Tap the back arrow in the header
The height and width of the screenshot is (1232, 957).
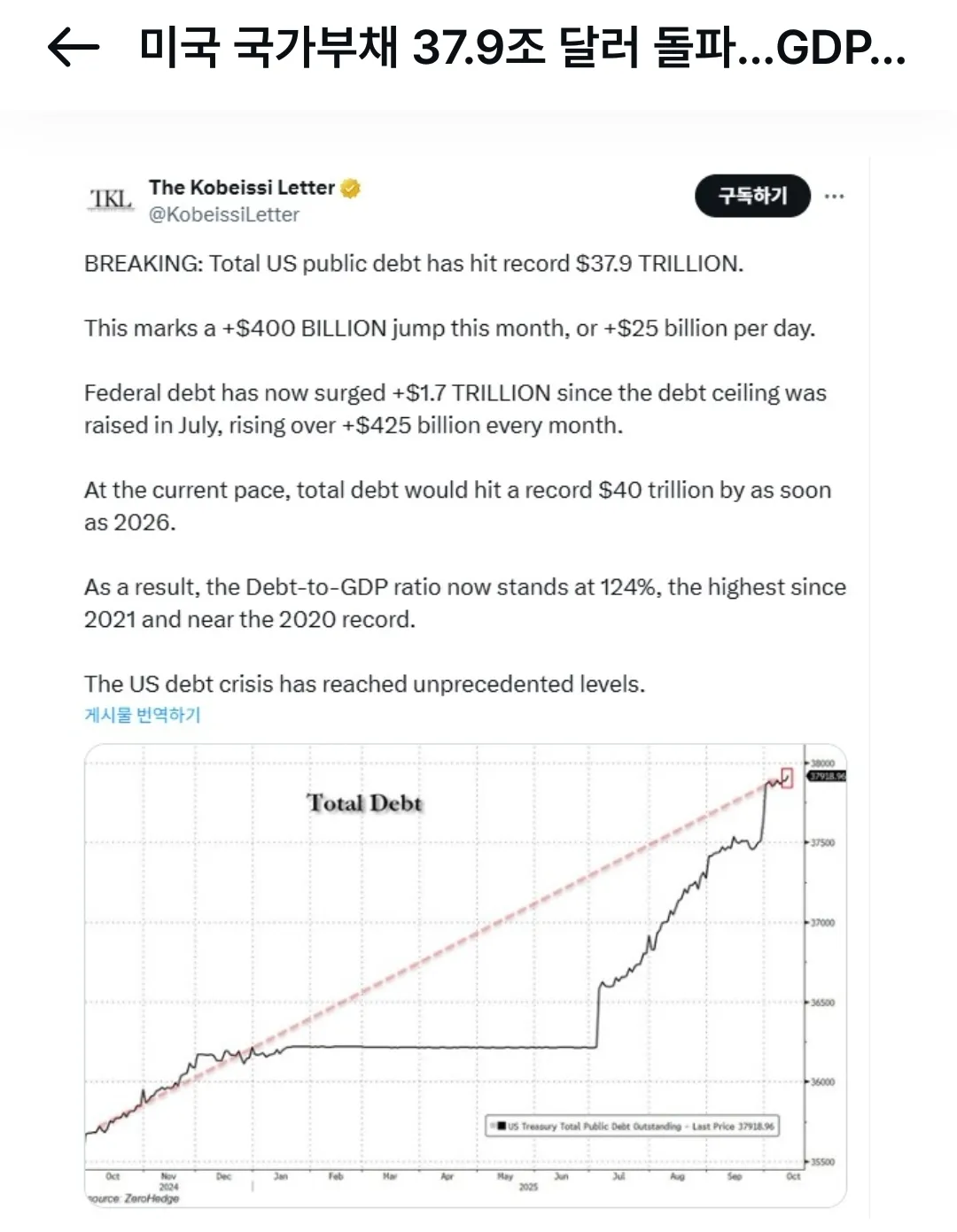[73, 47]
